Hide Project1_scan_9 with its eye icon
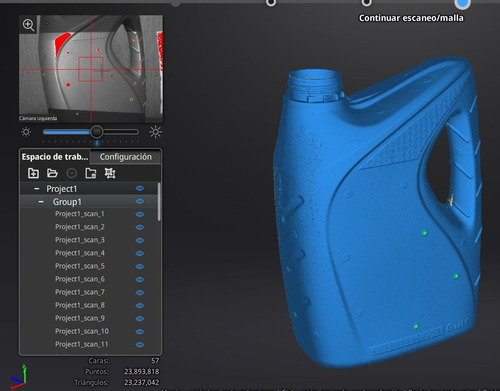 click(x=140, y=319)
